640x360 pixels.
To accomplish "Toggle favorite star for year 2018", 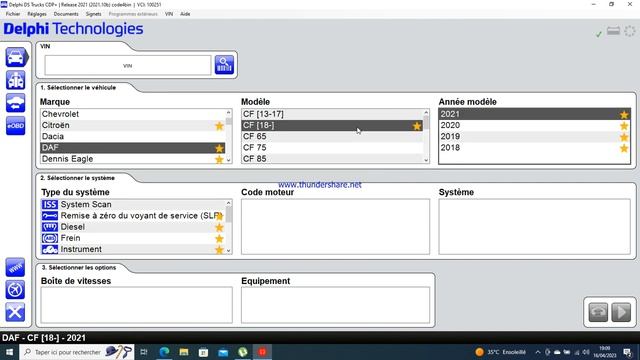I will click(x=624, y=148).
